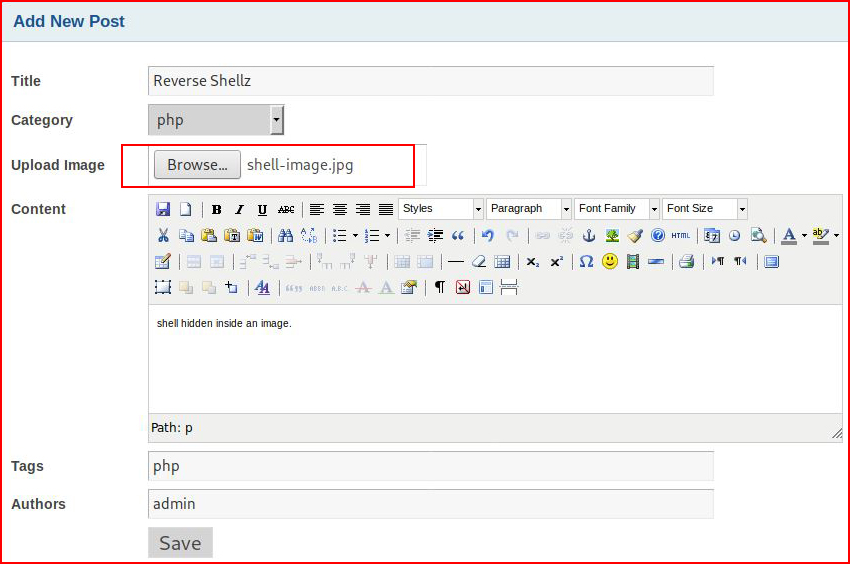Toggle bold formatting
Image resolution: width=850 pixels, height=564 pixels.
(217, 209)
